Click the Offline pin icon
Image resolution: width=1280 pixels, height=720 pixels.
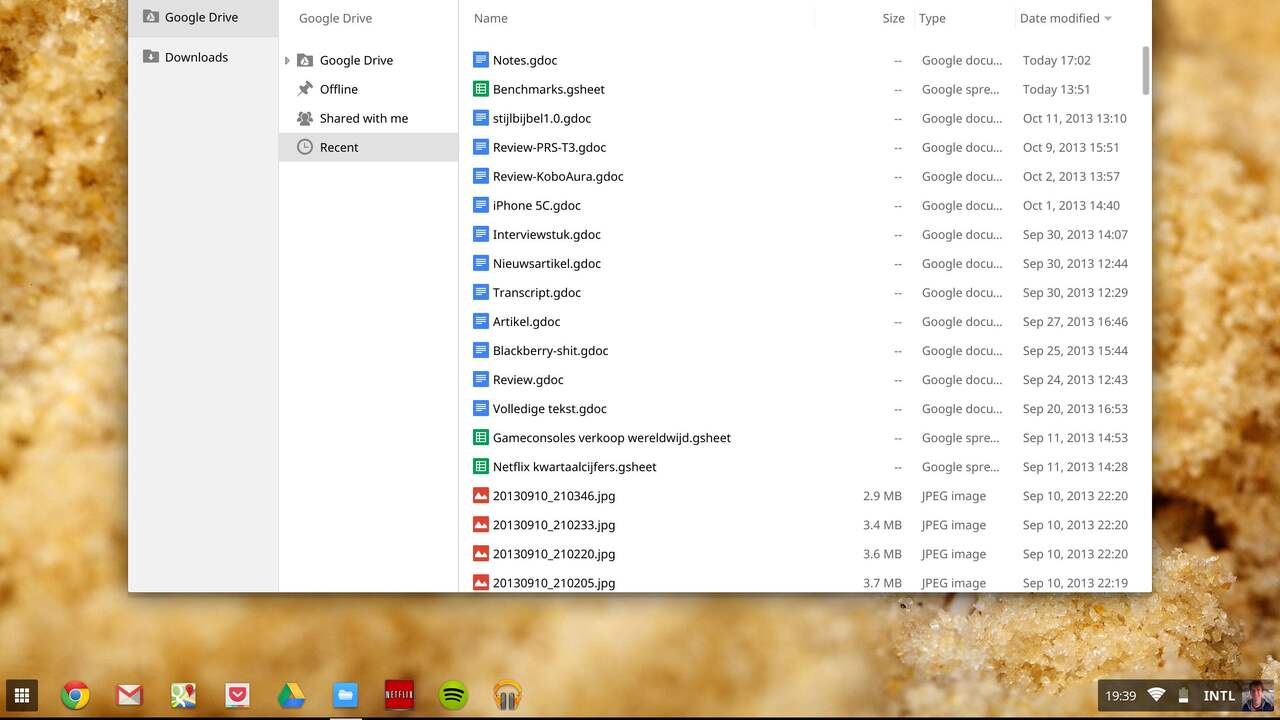[305, 89]
